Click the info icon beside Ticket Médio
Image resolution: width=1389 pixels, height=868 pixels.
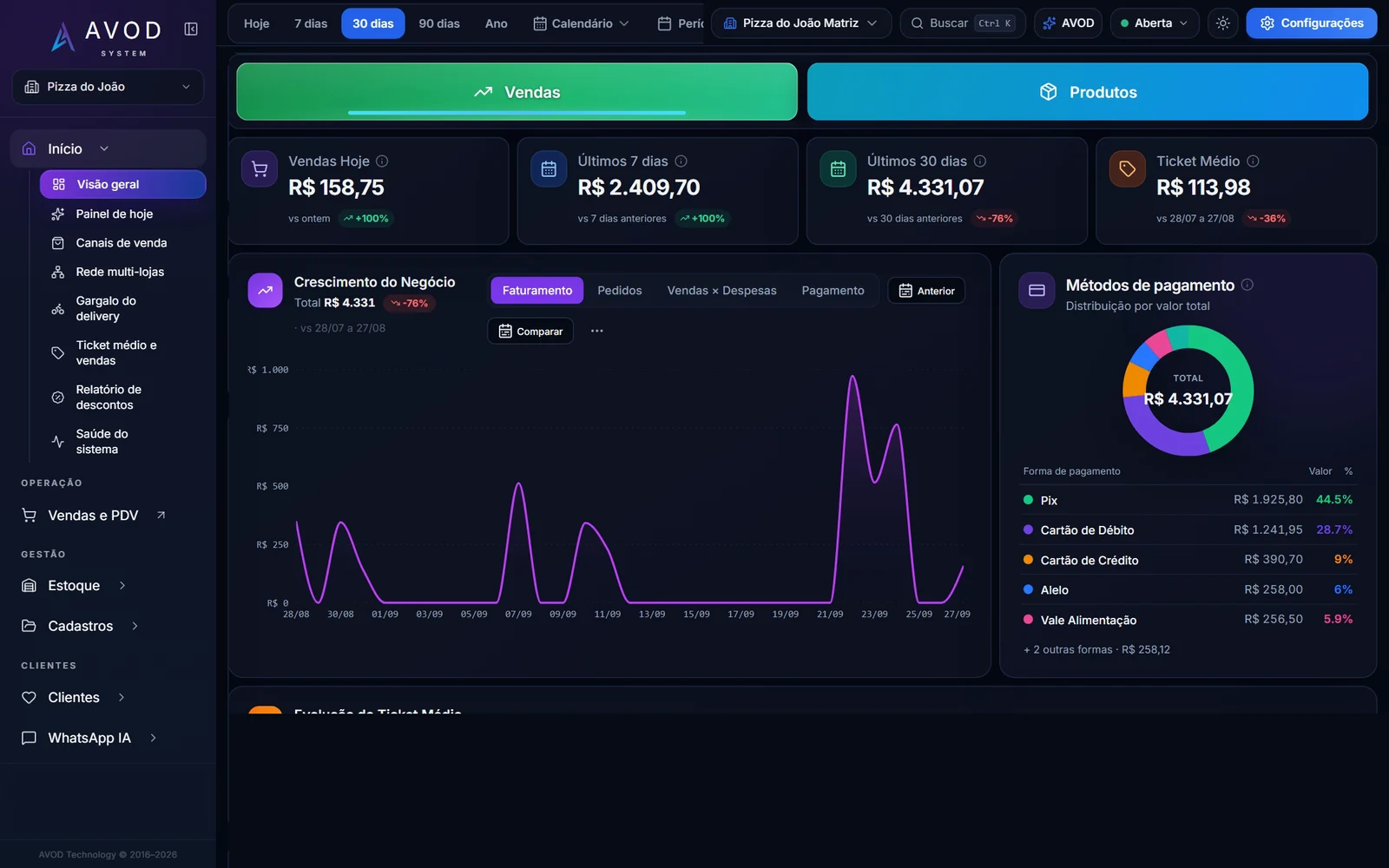coord(1253,161)
